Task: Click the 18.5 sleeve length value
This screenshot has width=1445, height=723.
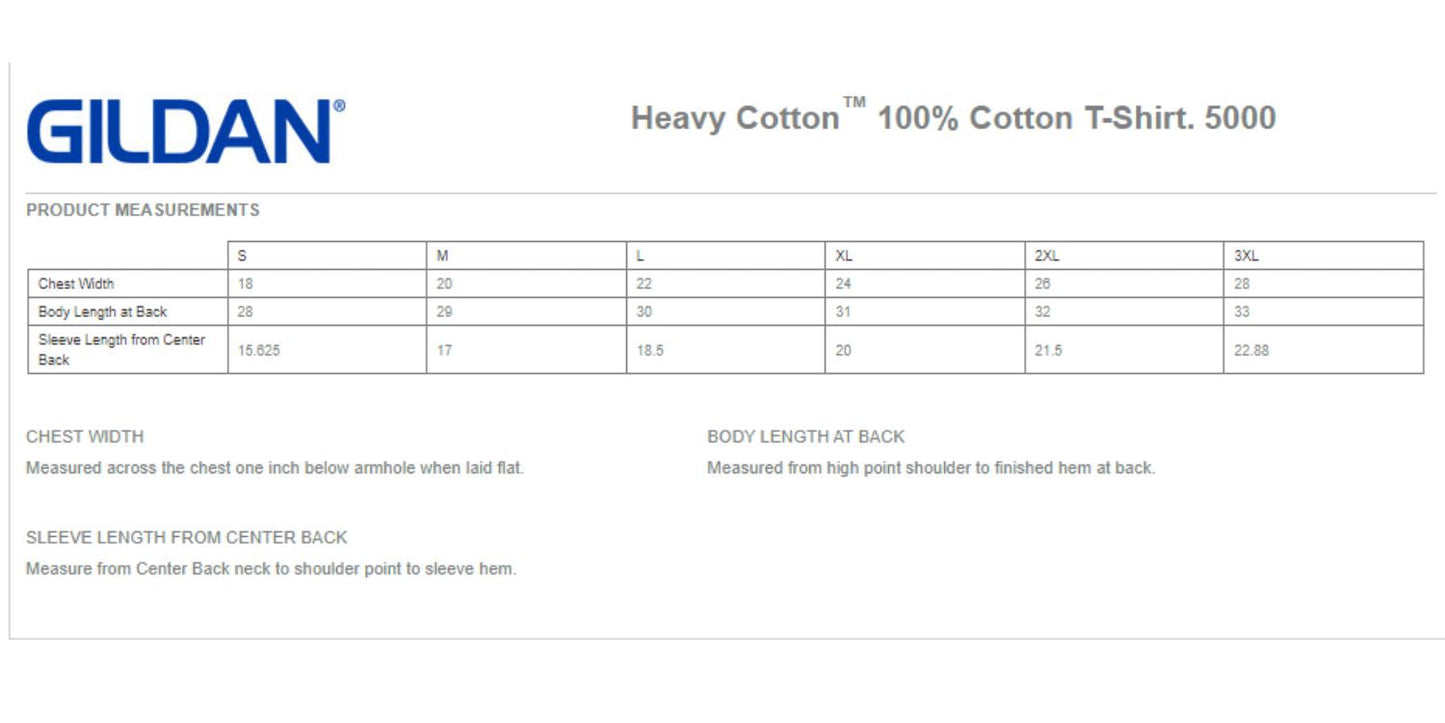Action: [650, 351]
